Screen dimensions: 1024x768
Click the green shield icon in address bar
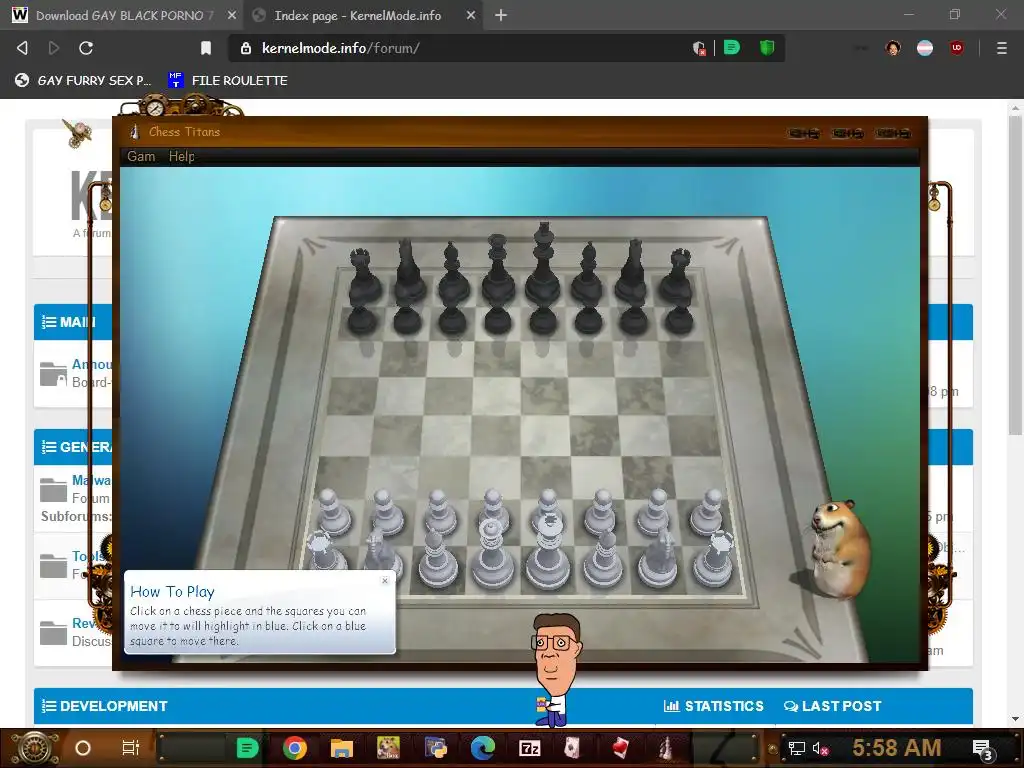(x=767, y=48)
